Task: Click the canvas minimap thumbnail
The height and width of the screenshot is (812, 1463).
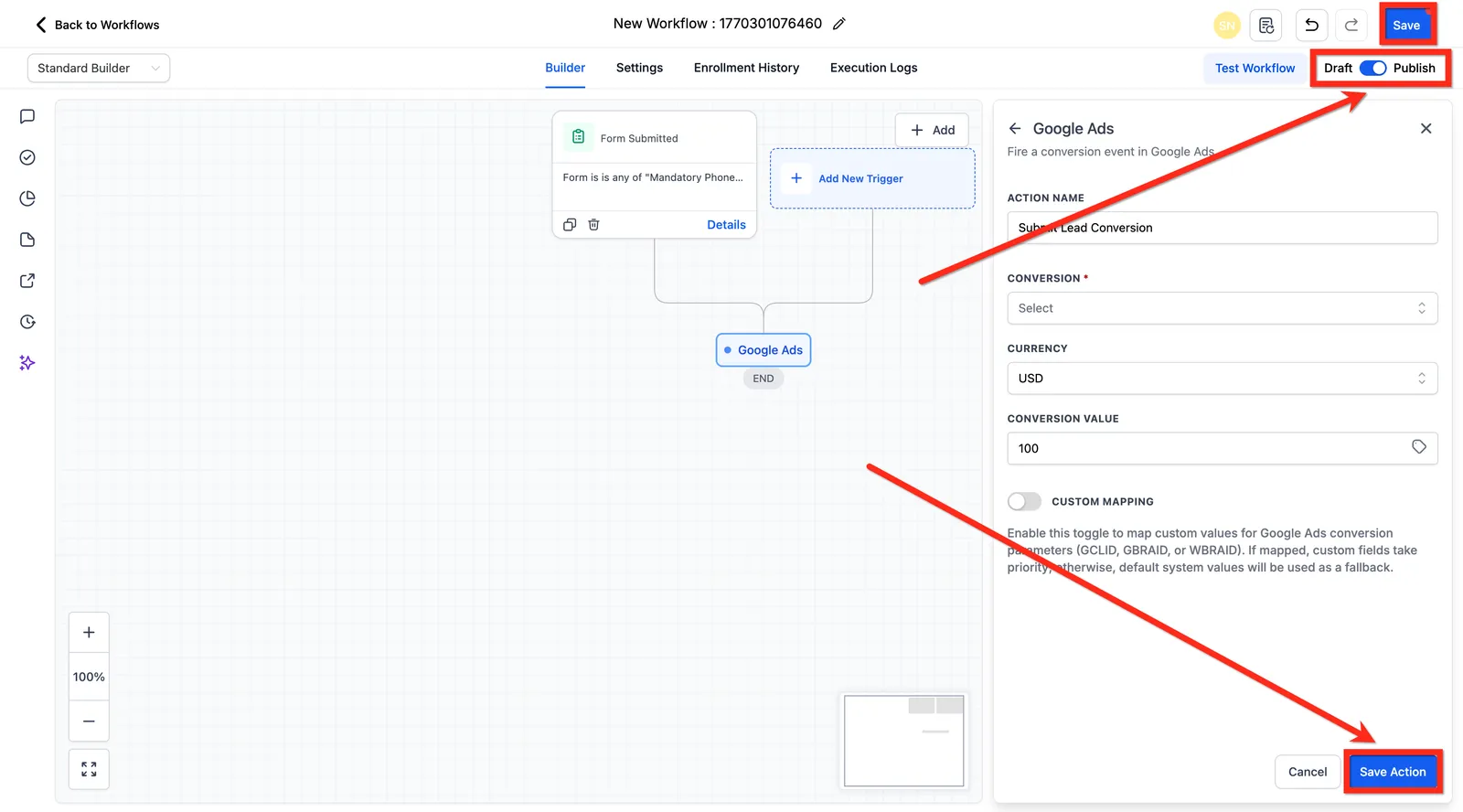Action: coord(904,741)
